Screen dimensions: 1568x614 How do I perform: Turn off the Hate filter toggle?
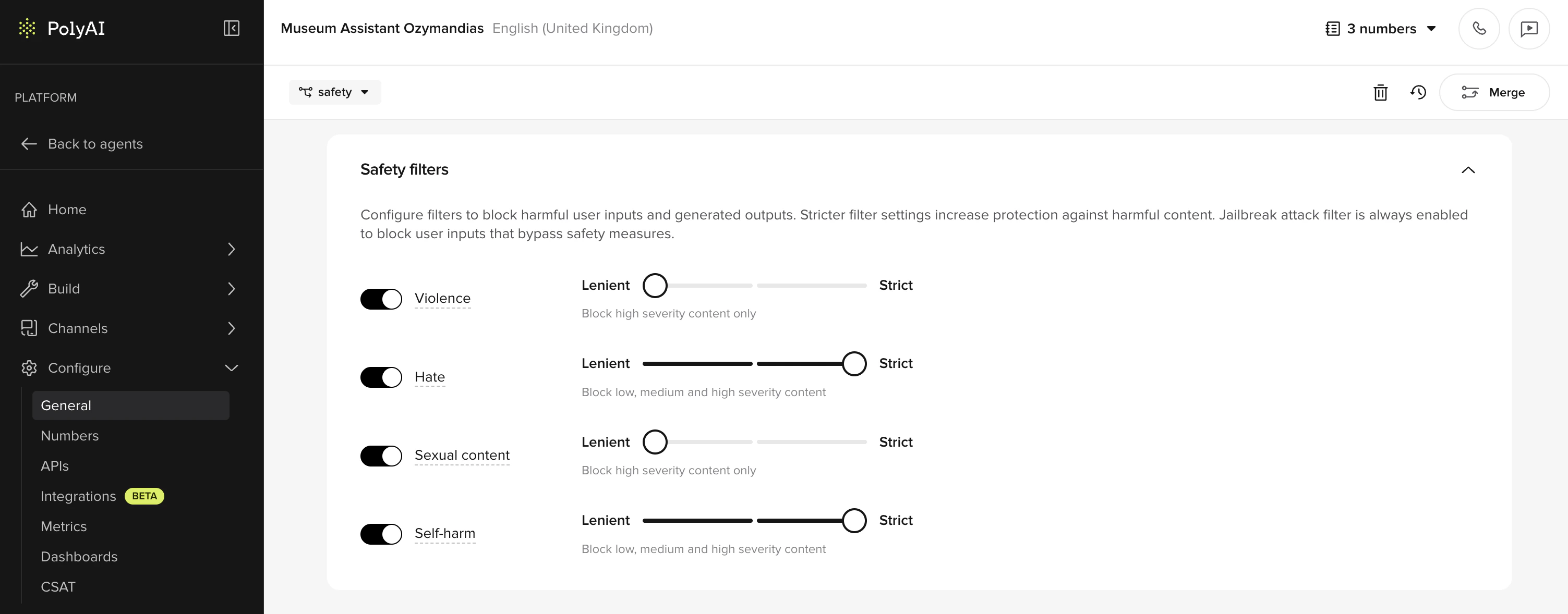point(381,377)
